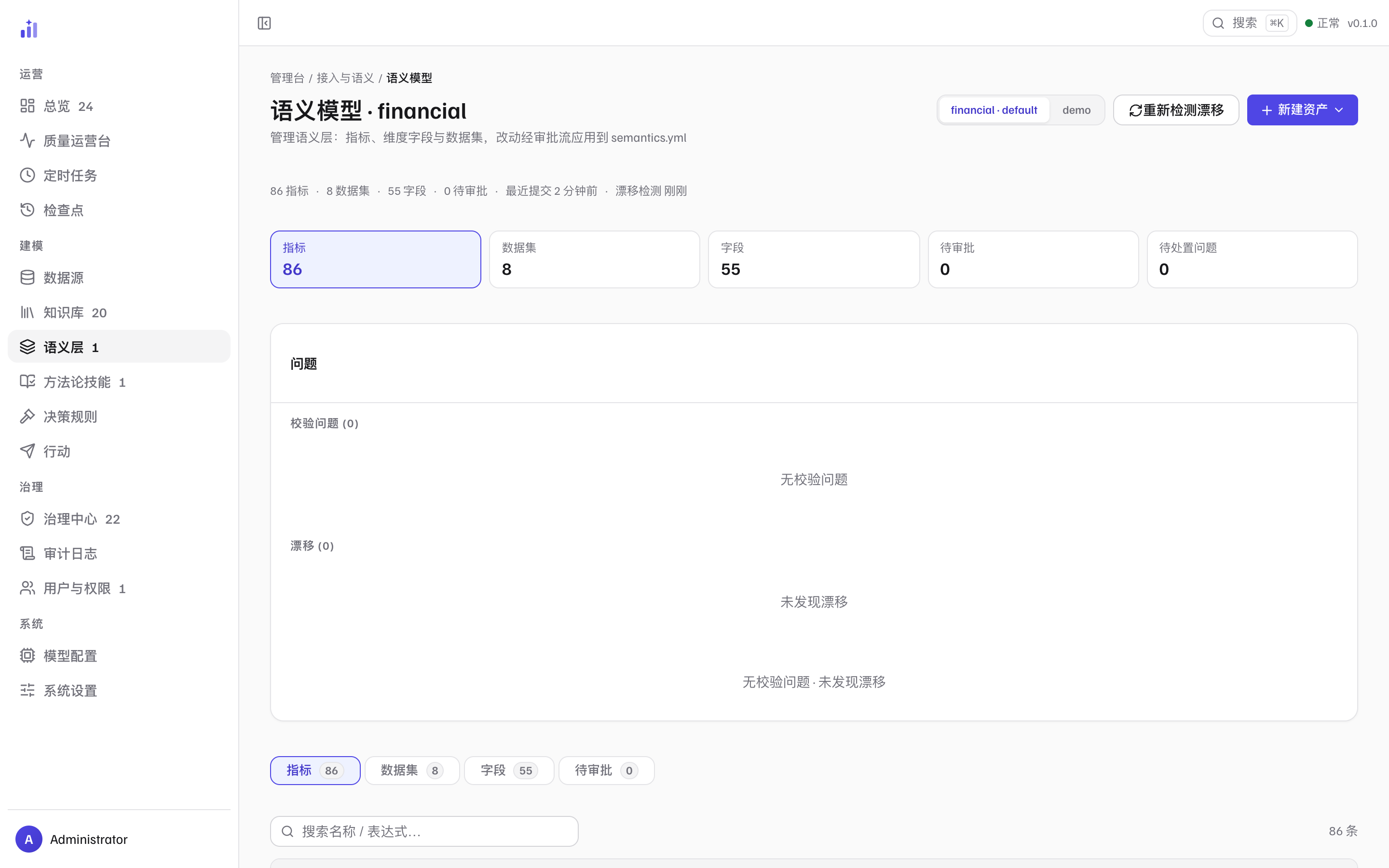Viewport: 1389px width, 868px height.
Task: Open the top 搜索 ⌘K box
Action: point(1250,23)
